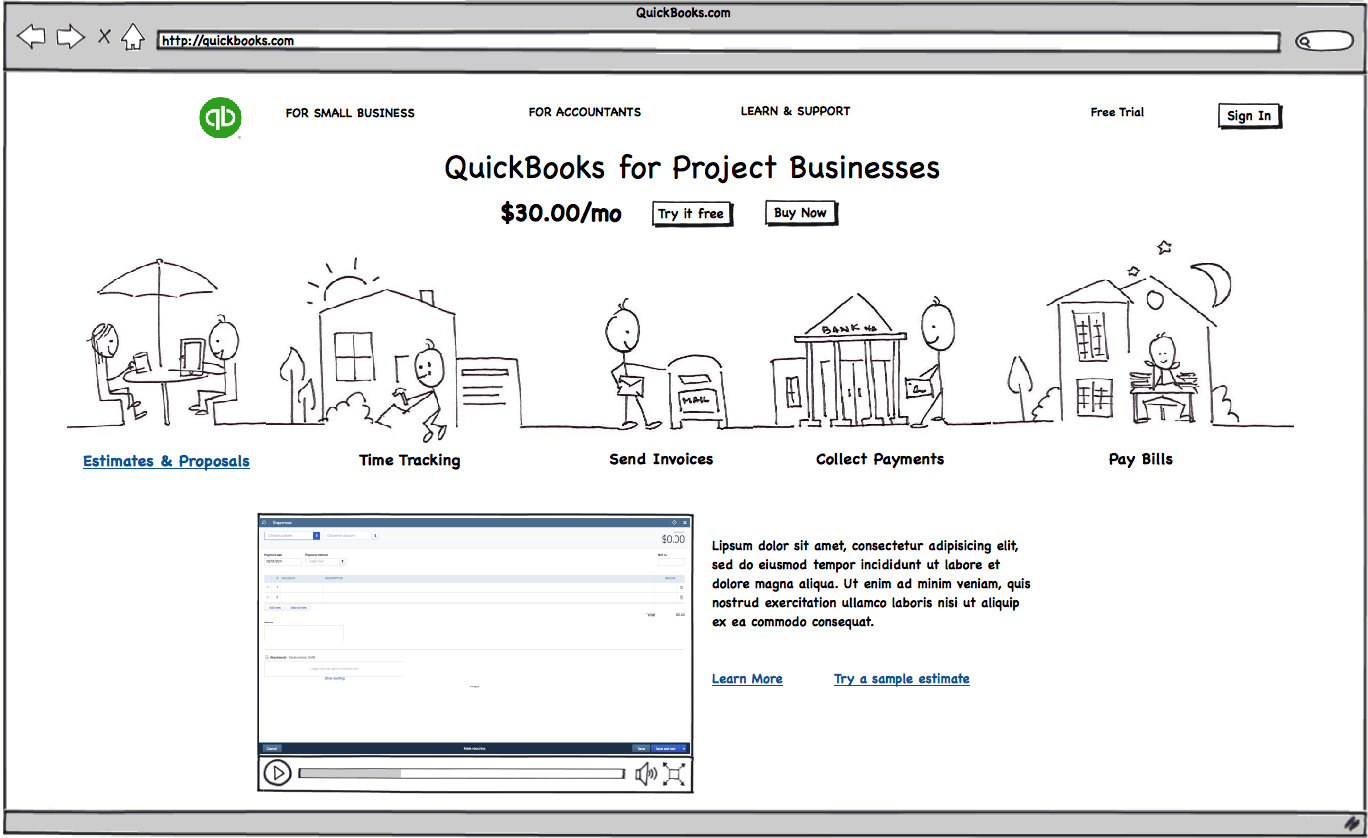Viewport: 1368px width, 838px height.
Task: Select the Send Invoices tab
Action: 661,459
